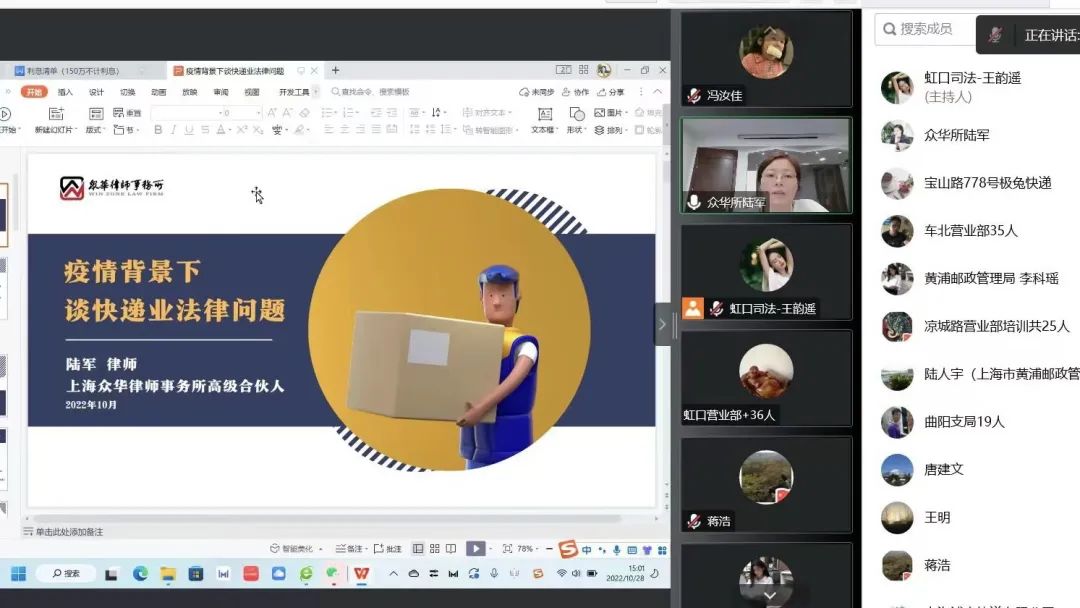Click the fit slide to window icon

pos(508,549)
